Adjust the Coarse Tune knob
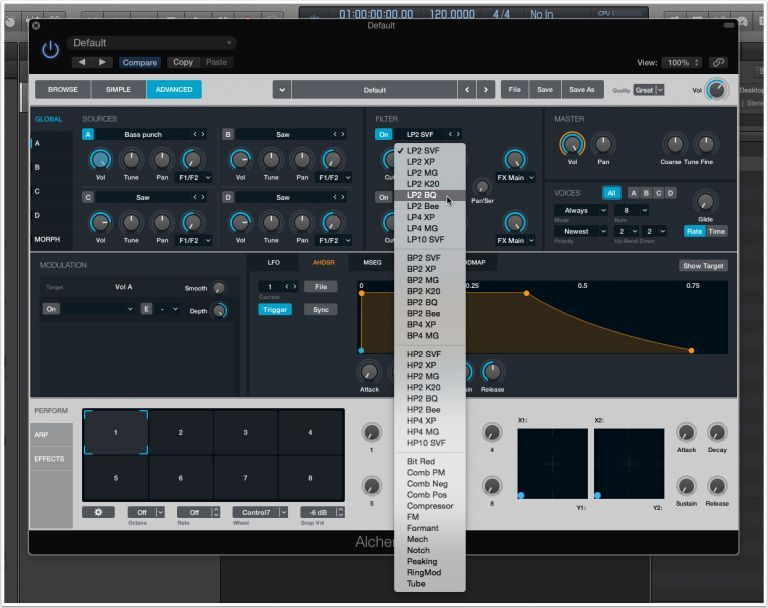Viewport: 768px width, 608px height. (675, 145)
